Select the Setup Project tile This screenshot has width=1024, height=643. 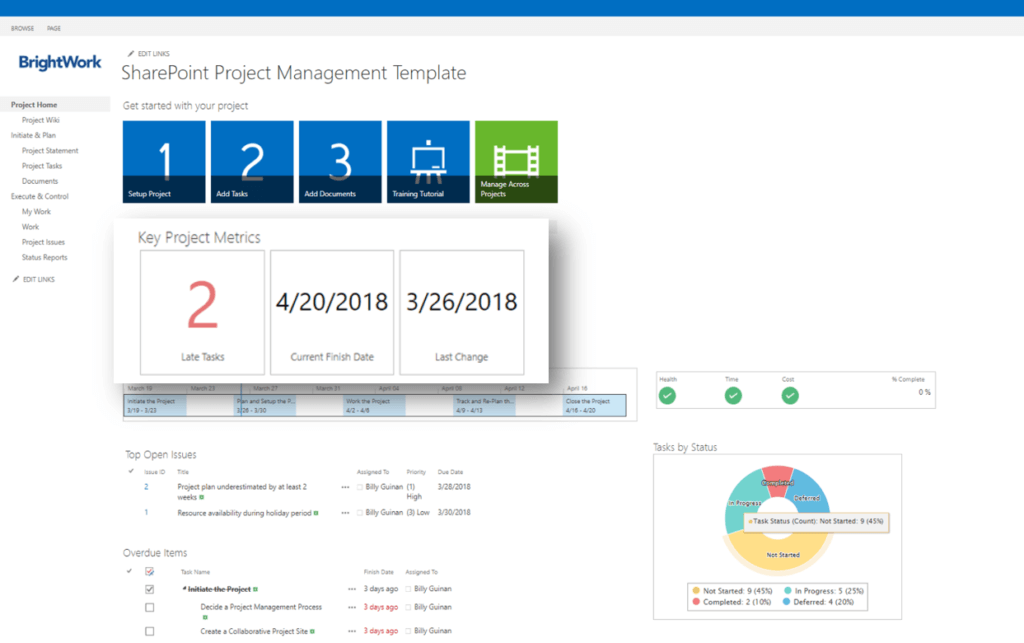point(163,161)
